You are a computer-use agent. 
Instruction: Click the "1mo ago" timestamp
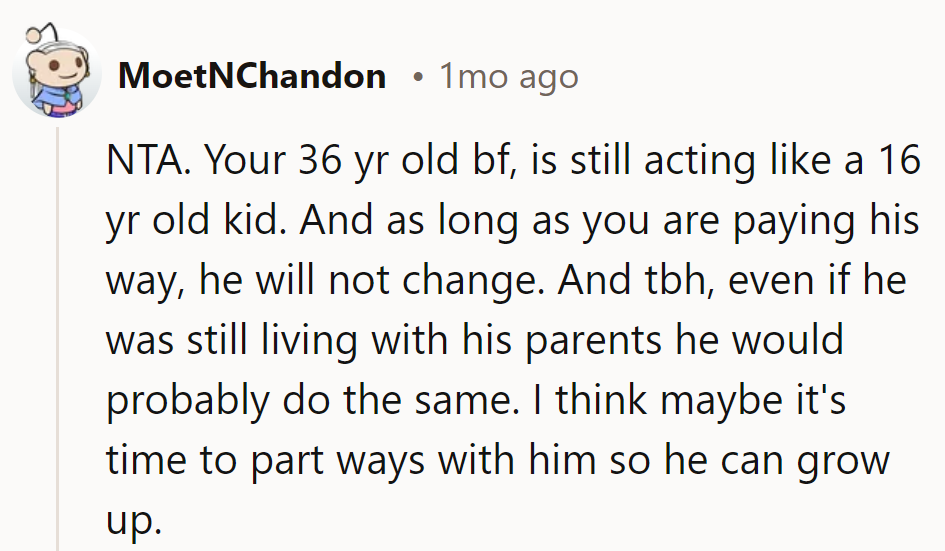[x=508, y=77]
